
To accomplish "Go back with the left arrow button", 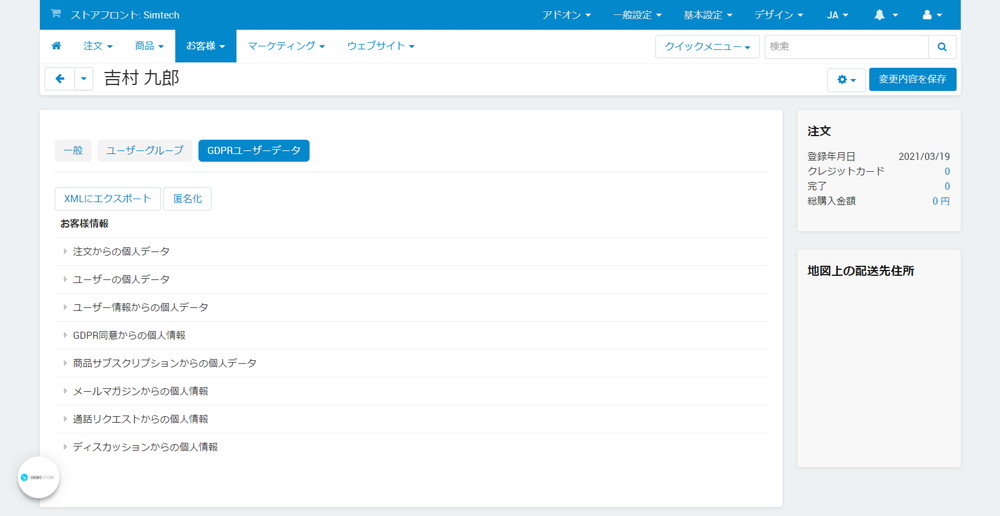I will coord(60,79).
